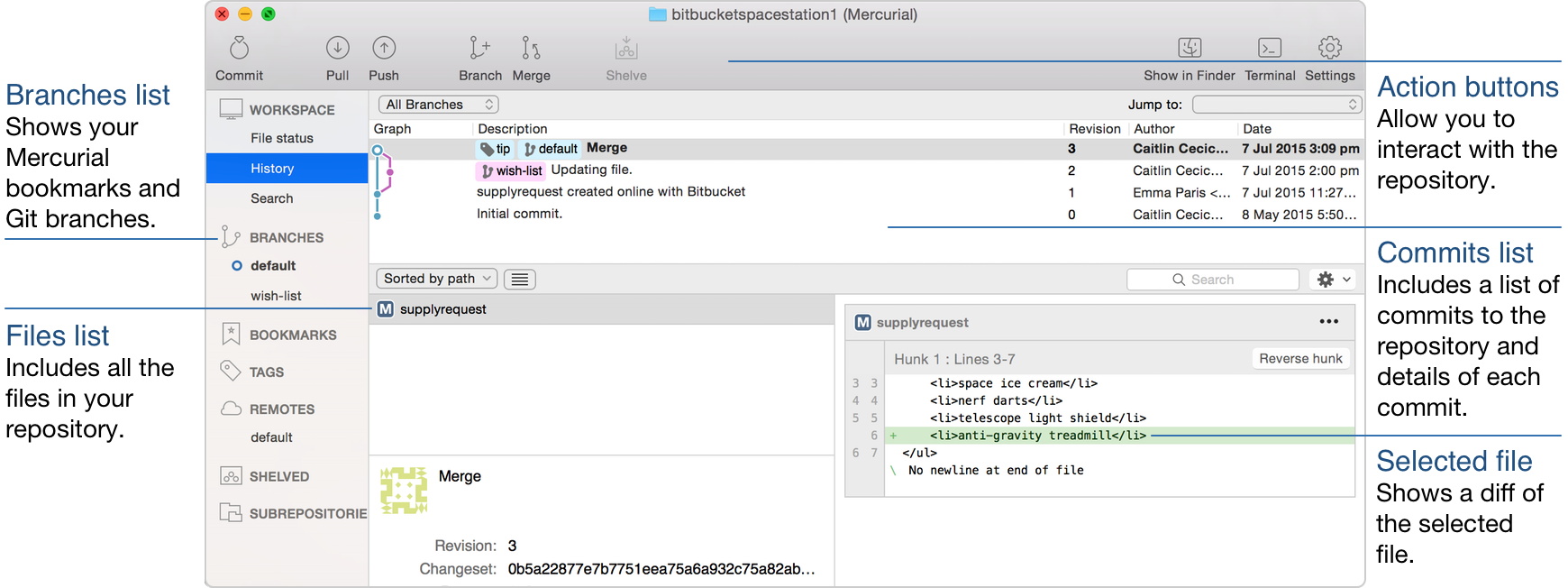
Task: Click the commit author avatar
Action: coord(404,491)
